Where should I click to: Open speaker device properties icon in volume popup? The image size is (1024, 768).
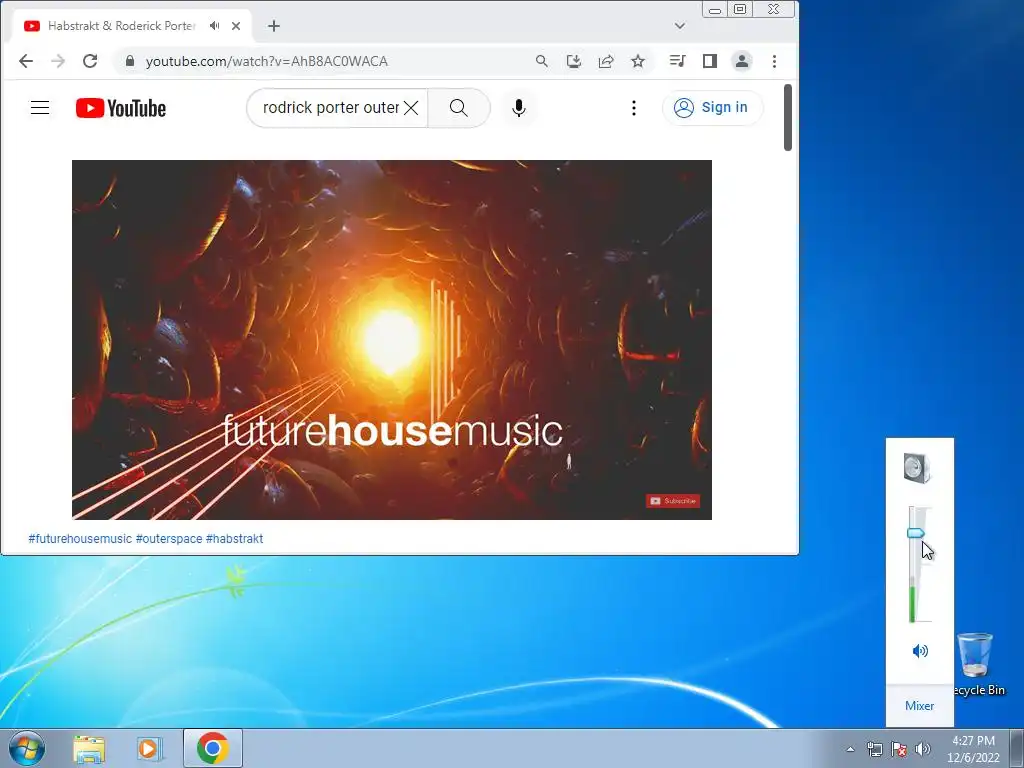[x=917, y=468]
